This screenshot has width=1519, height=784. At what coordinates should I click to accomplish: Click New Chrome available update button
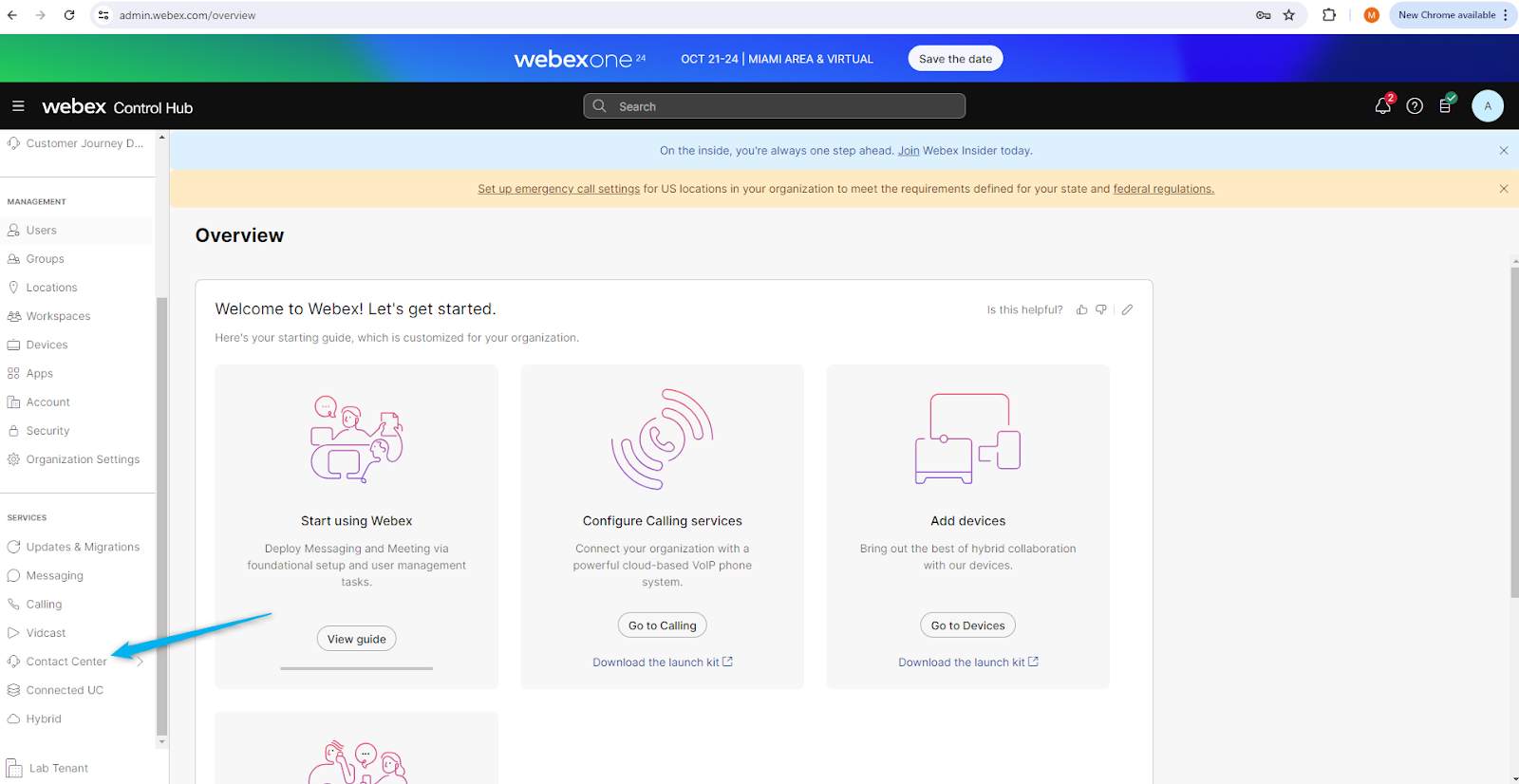1453,15
